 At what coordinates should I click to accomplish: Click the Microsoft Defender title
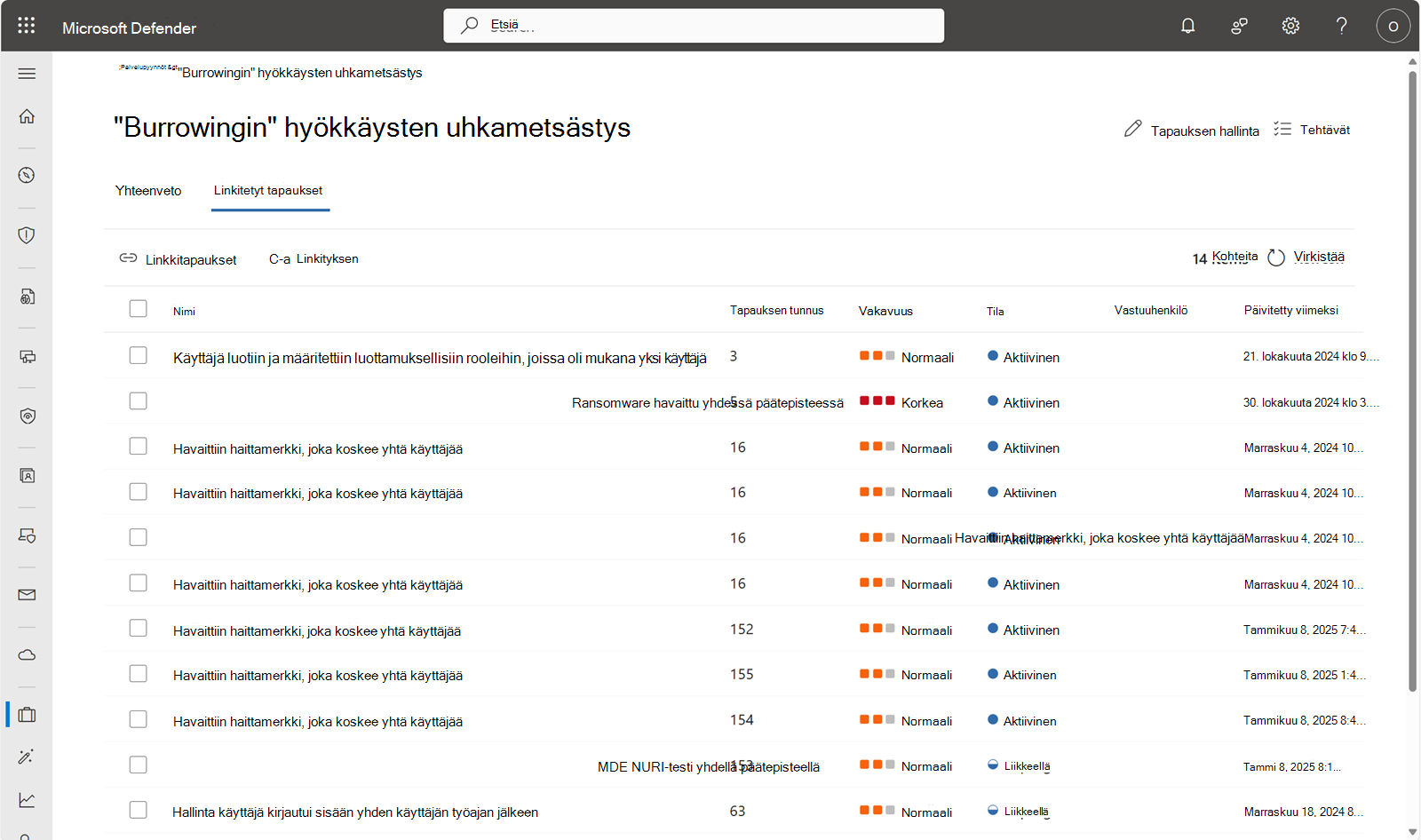130,28
